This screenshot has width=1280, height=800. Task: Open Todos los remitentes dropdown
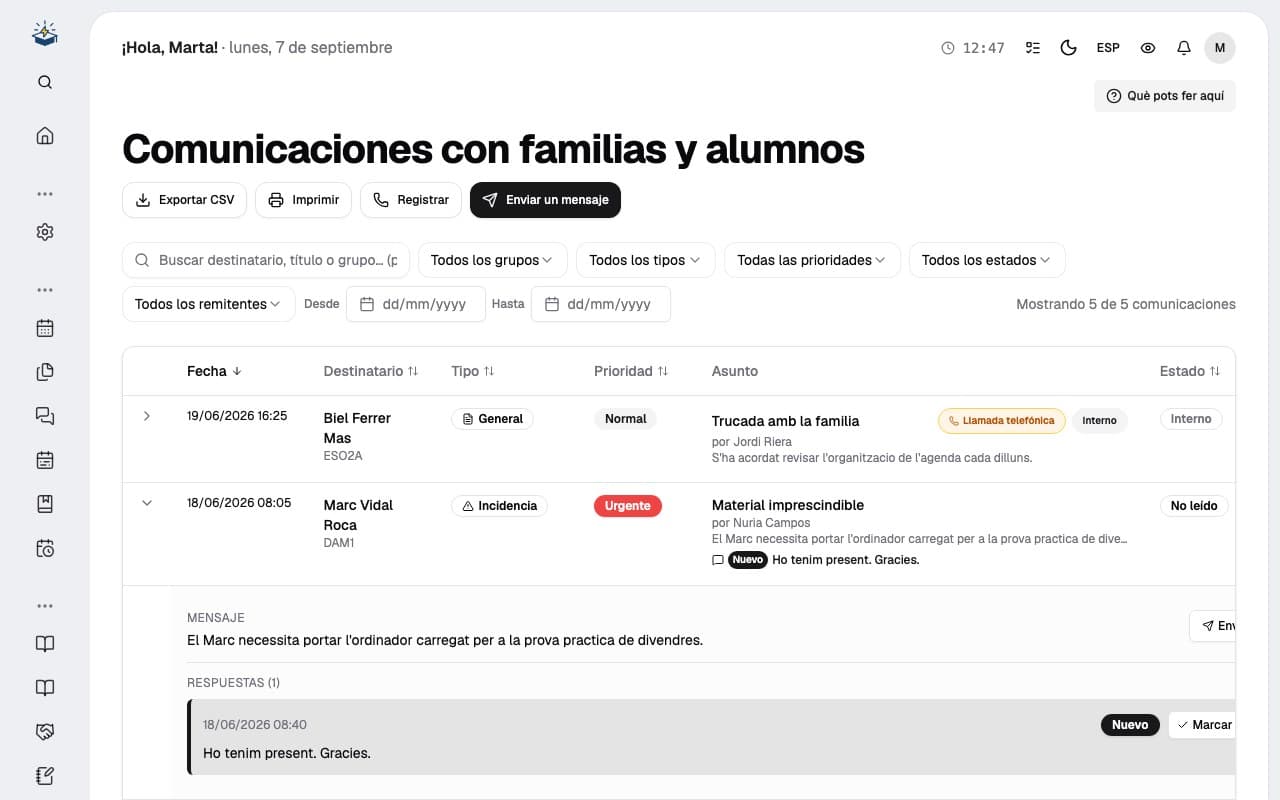208,304
